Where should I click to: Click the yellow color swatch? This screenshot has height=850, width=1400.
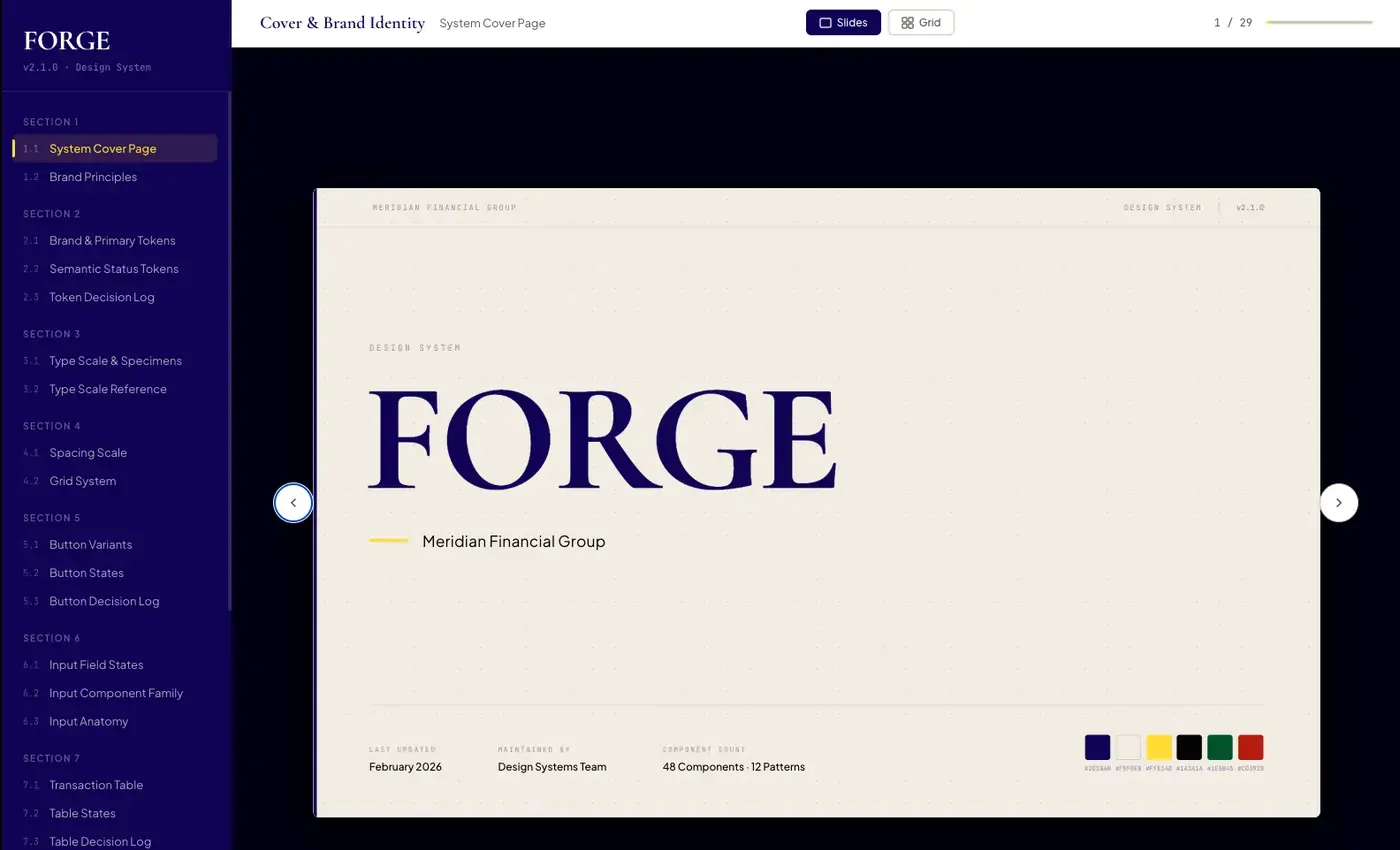pos(1158,747)
